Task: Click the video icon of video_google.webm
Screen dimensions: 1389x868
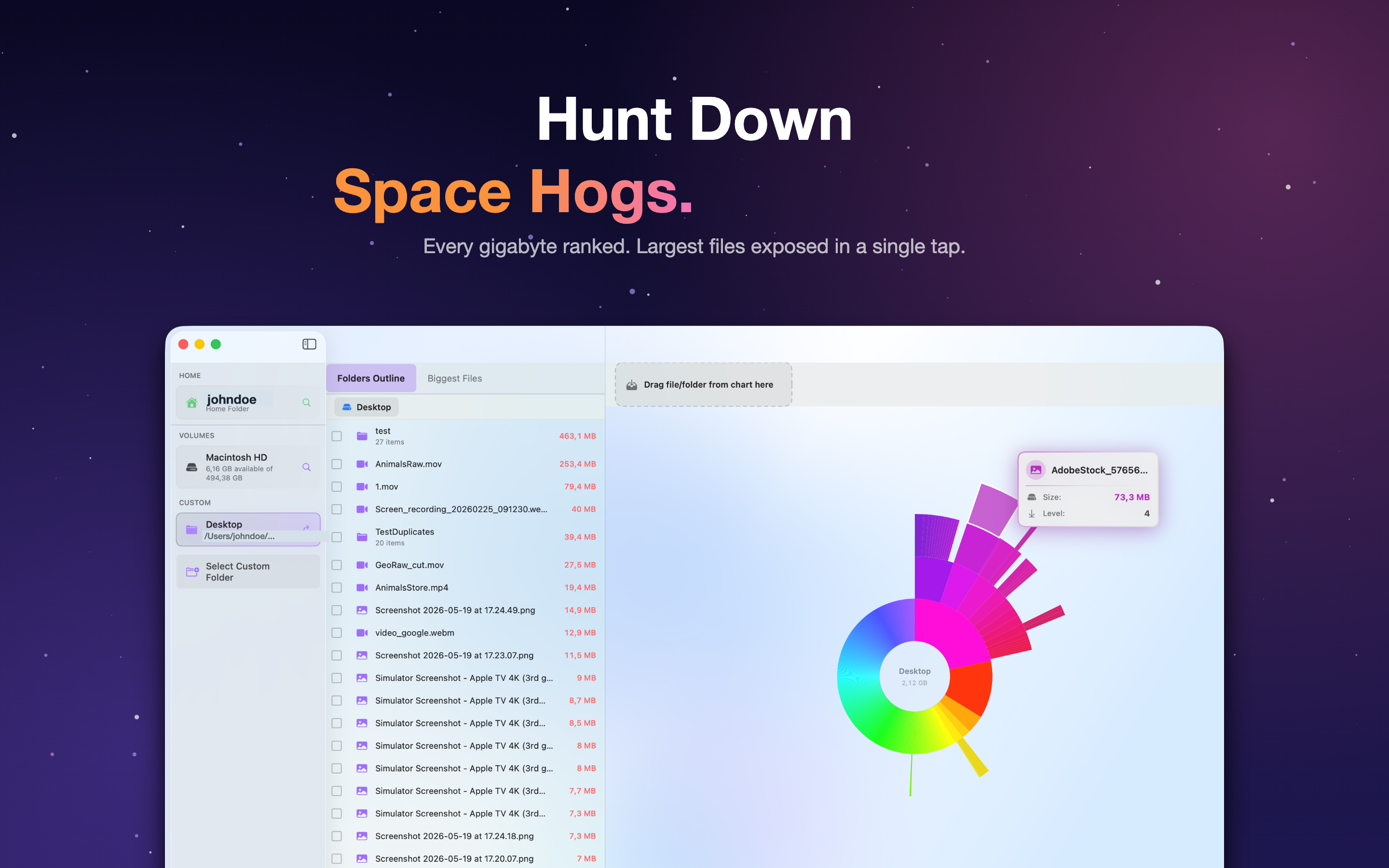Action: pyautogui.click(x=362, y=633)
